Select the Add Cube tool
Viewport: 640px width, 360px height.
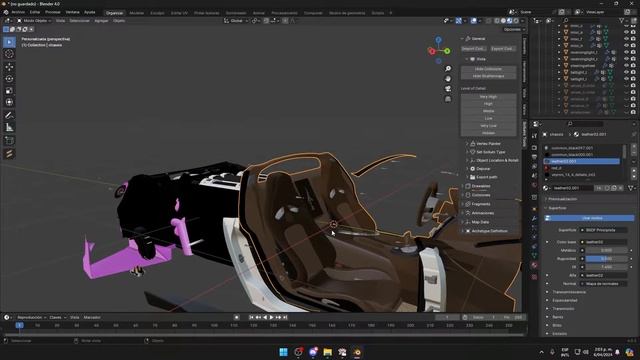(x=9, y=141)
